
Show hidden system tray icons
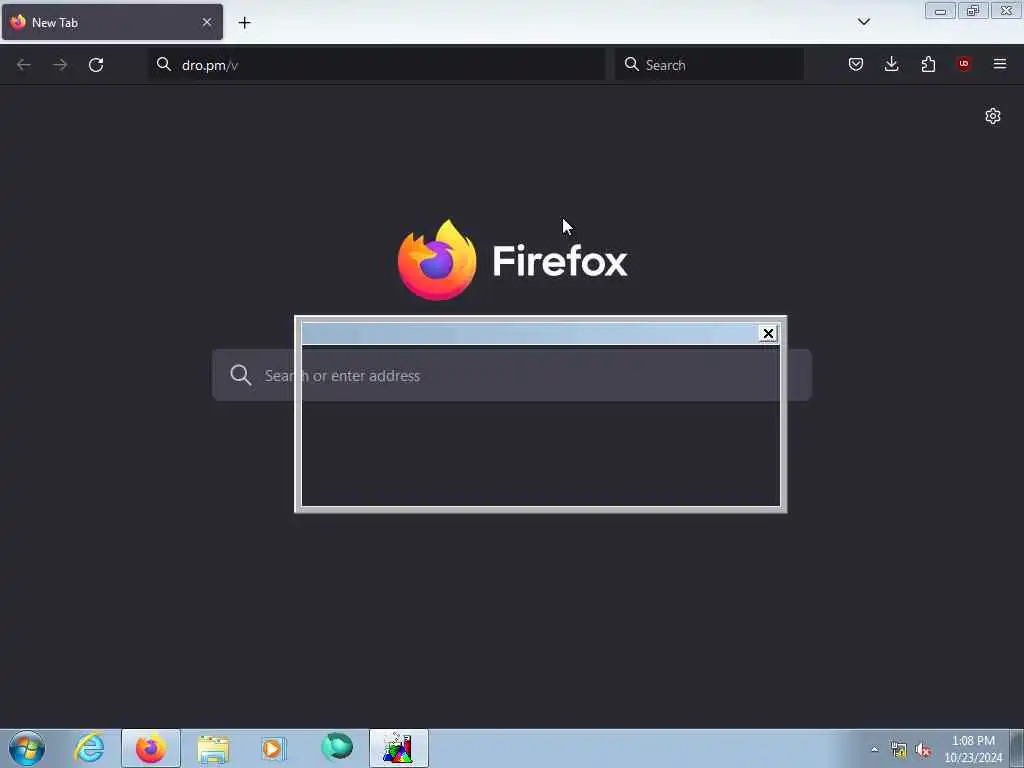874,750
